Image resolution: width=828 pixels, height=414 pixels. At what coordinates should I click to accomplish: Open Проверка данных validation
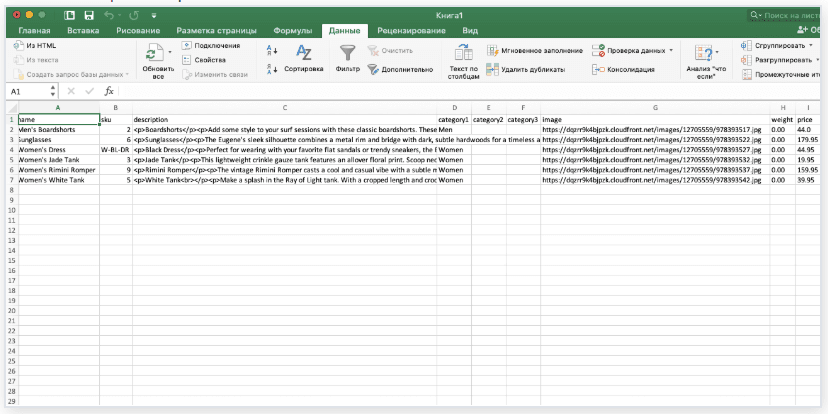click(x=629, y=51)
